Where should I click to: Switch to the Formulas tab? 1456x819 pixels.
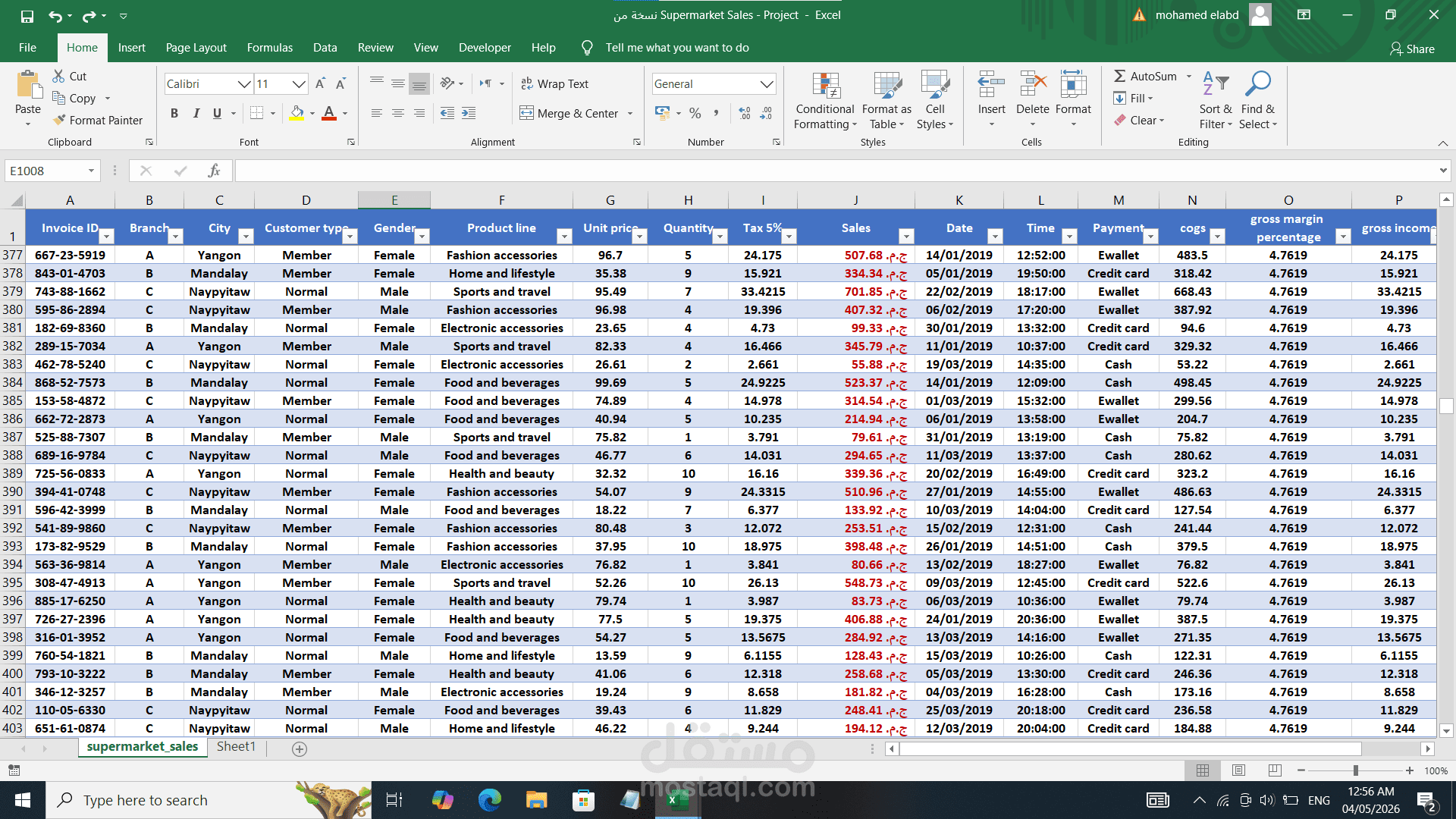coord(269,47)
